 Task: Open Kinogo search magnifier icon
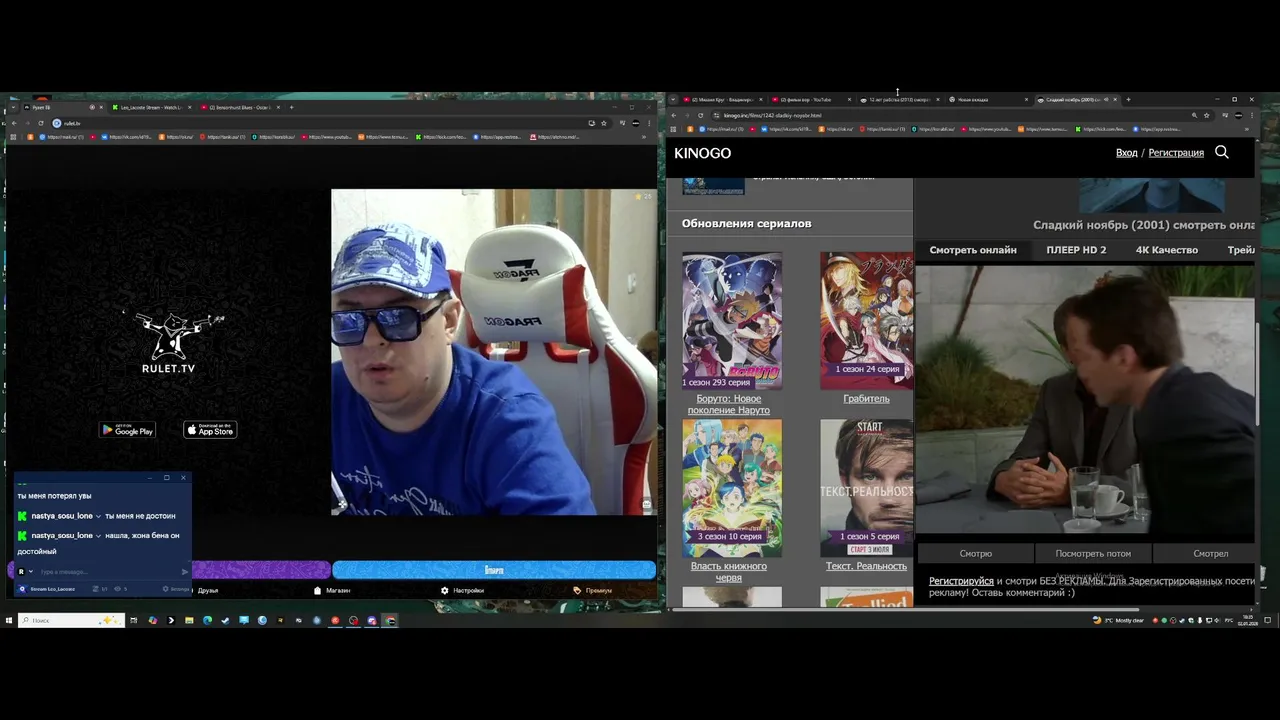point(1222,152)
